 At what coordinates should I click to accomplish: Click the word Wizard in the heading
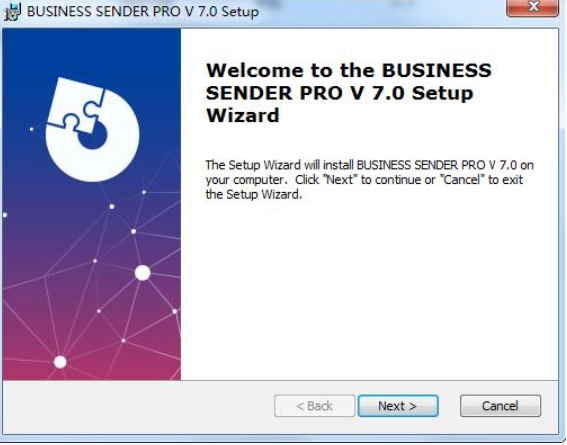243,116
